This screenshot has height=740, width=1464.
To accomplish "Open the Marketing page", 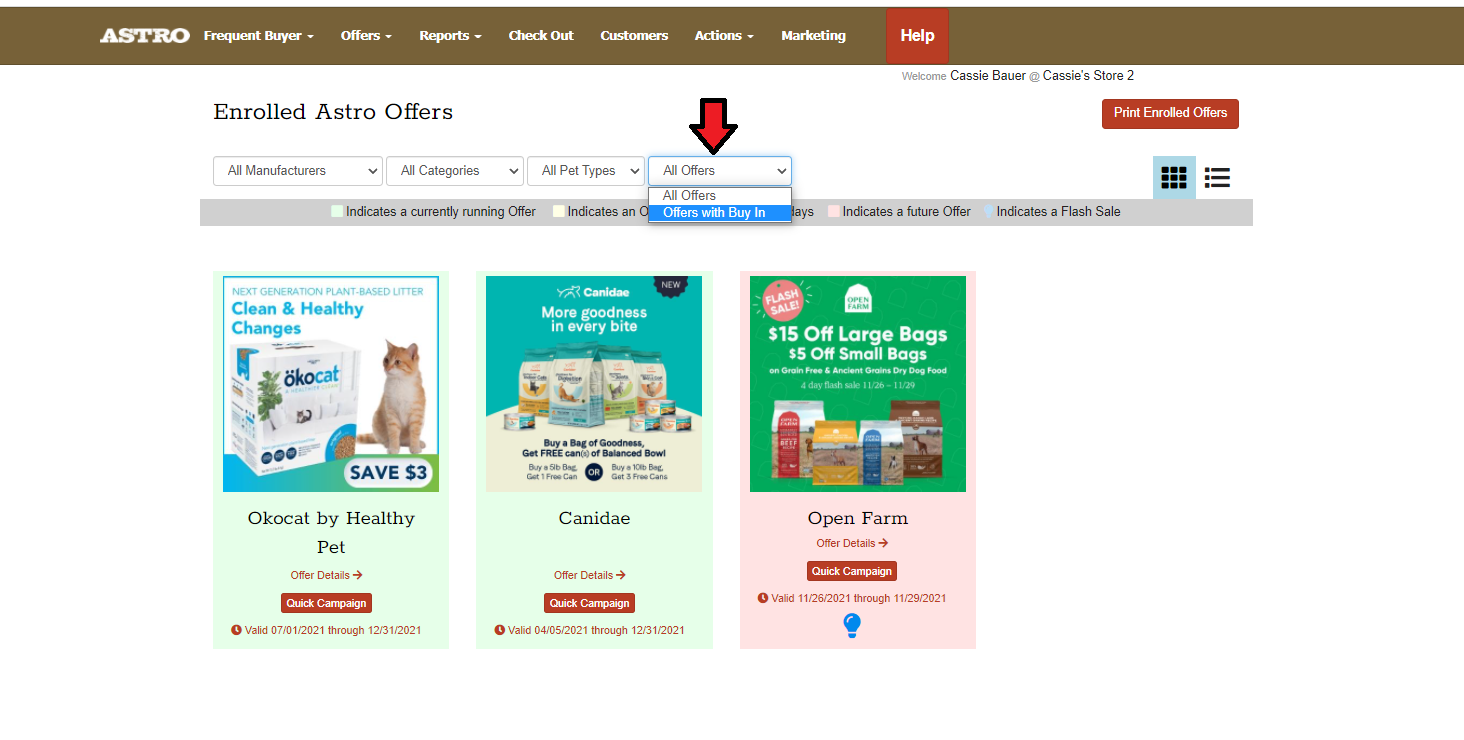I will (813, 35).
